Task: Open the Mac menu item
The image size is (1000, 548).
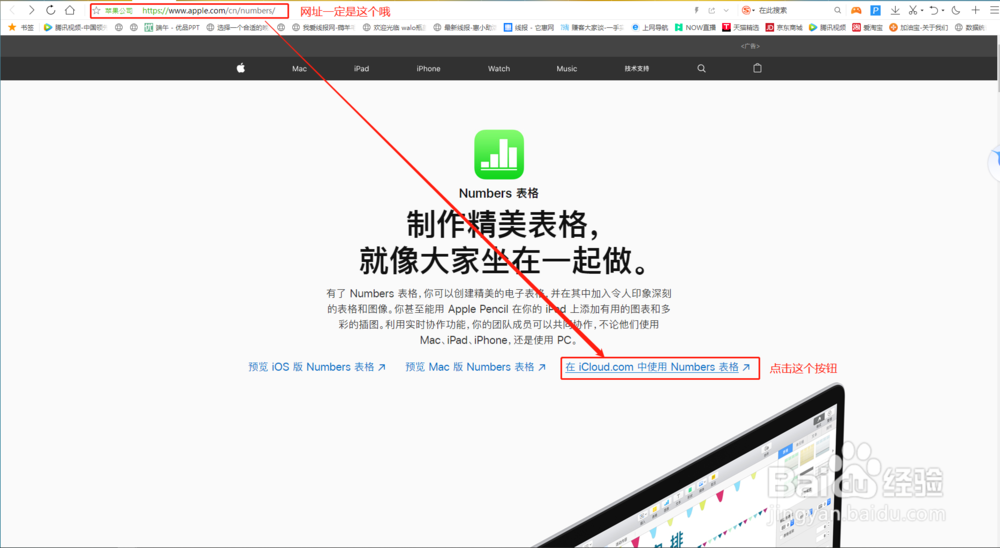Action: (299, 69)
